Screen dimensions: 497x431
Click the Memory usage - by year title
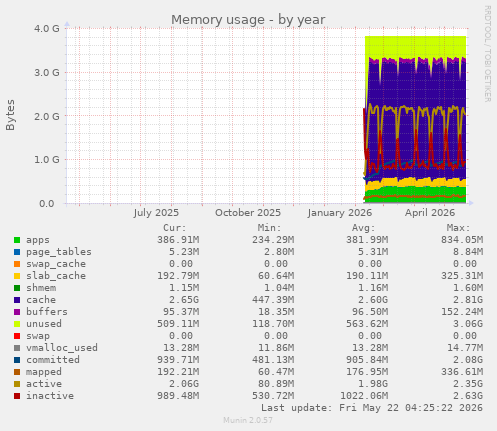point(248,20)
